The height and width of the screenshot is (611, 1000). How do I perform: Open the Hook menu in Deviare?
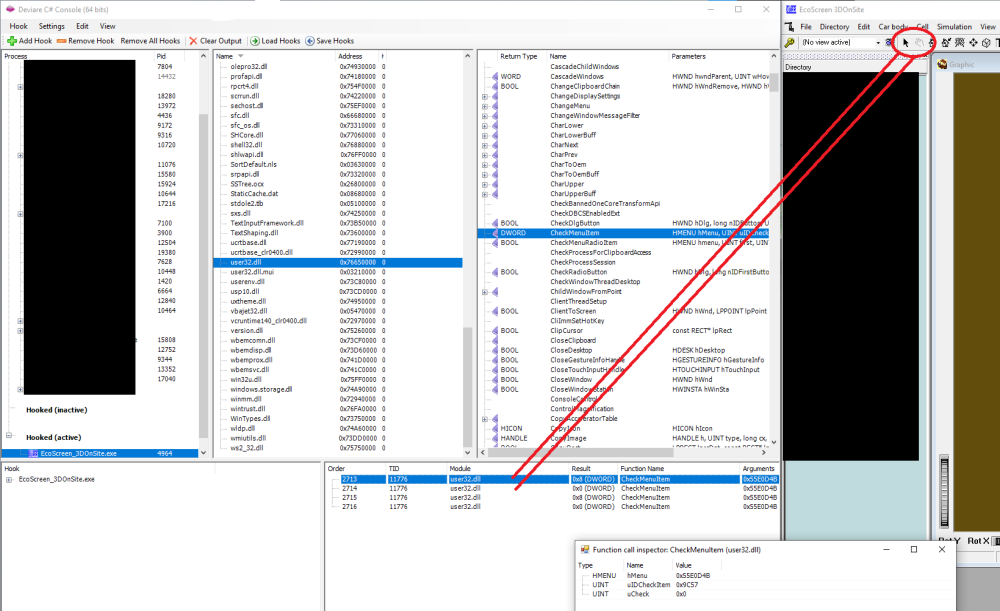pyautogui.click(x=18, y=26)
